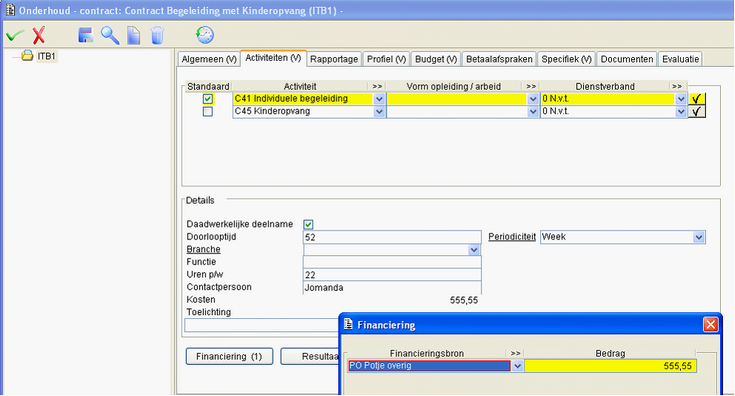
Task: Click the Bedrag column header
Action: [x=610, y=353]
